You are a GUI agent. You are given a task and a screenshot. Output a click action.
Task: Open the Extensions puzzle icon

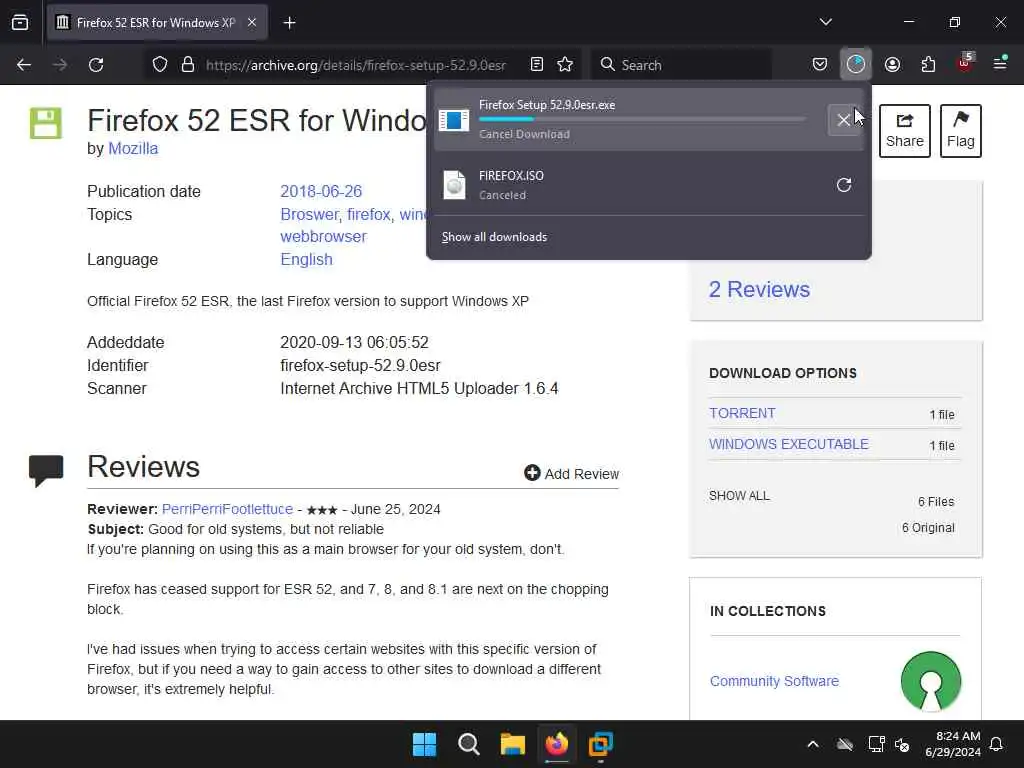(928, 65)
